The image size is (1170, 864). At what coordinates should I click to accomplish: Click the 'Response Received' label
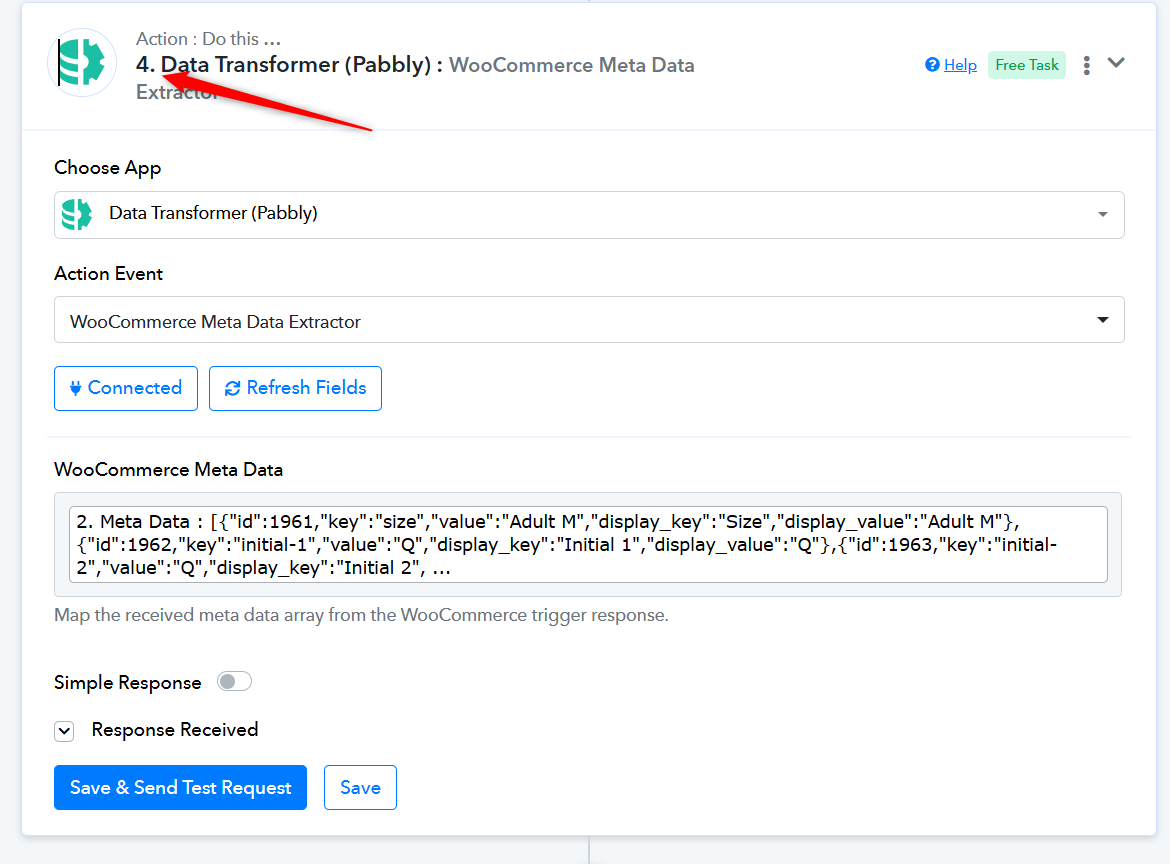click(175, 730)
